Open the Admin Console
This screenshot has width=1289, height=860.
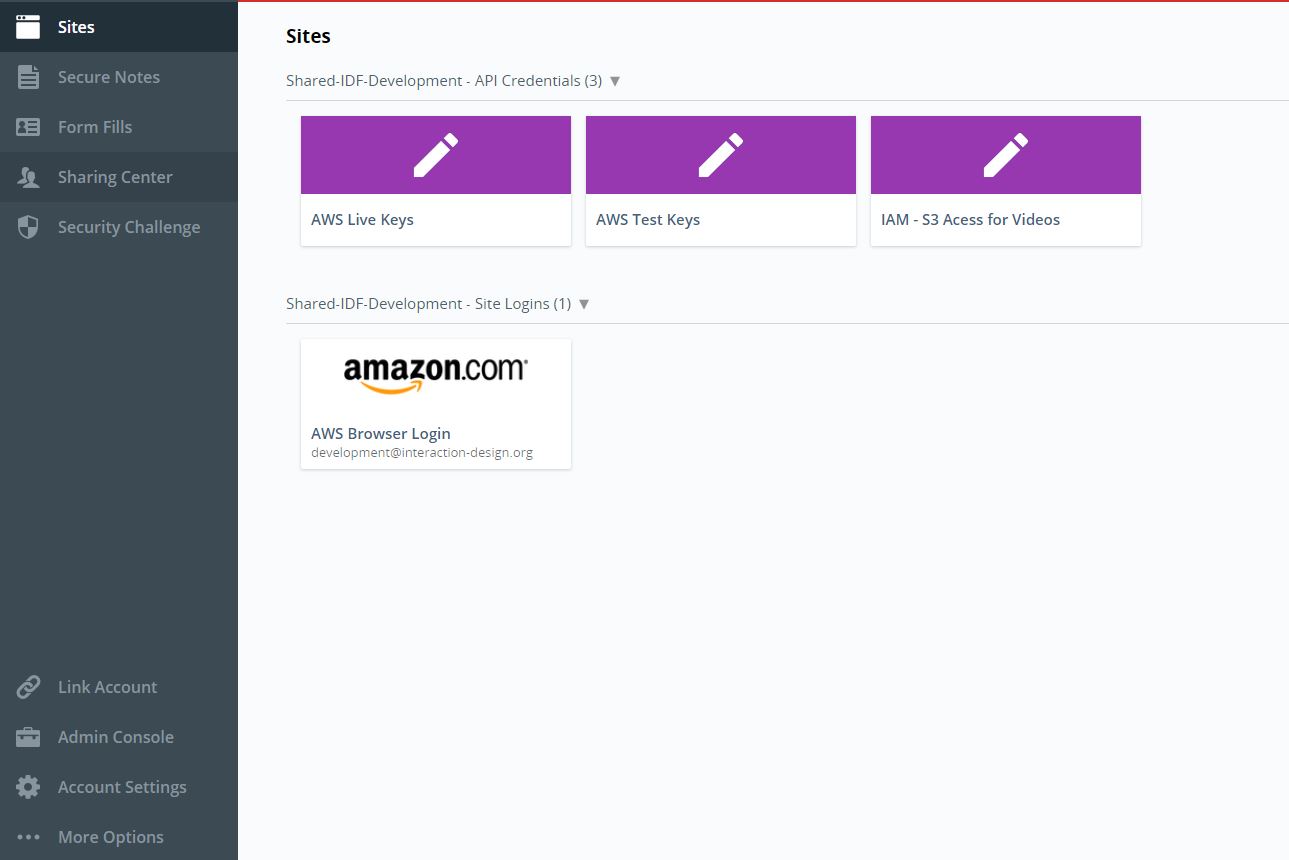pyautogui.click(x=119, y=737)
